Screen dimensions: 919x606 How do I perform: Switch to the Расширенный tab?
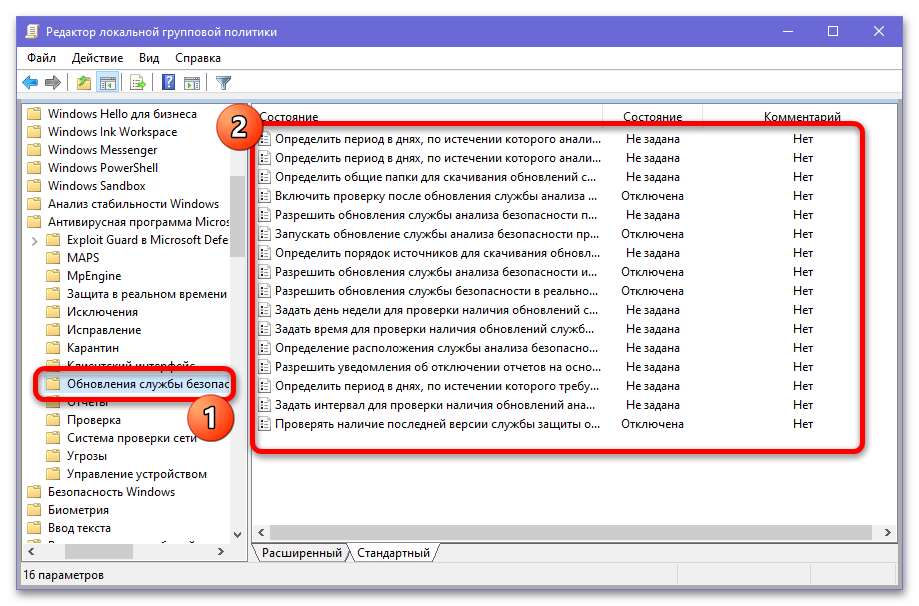[301, 553]
